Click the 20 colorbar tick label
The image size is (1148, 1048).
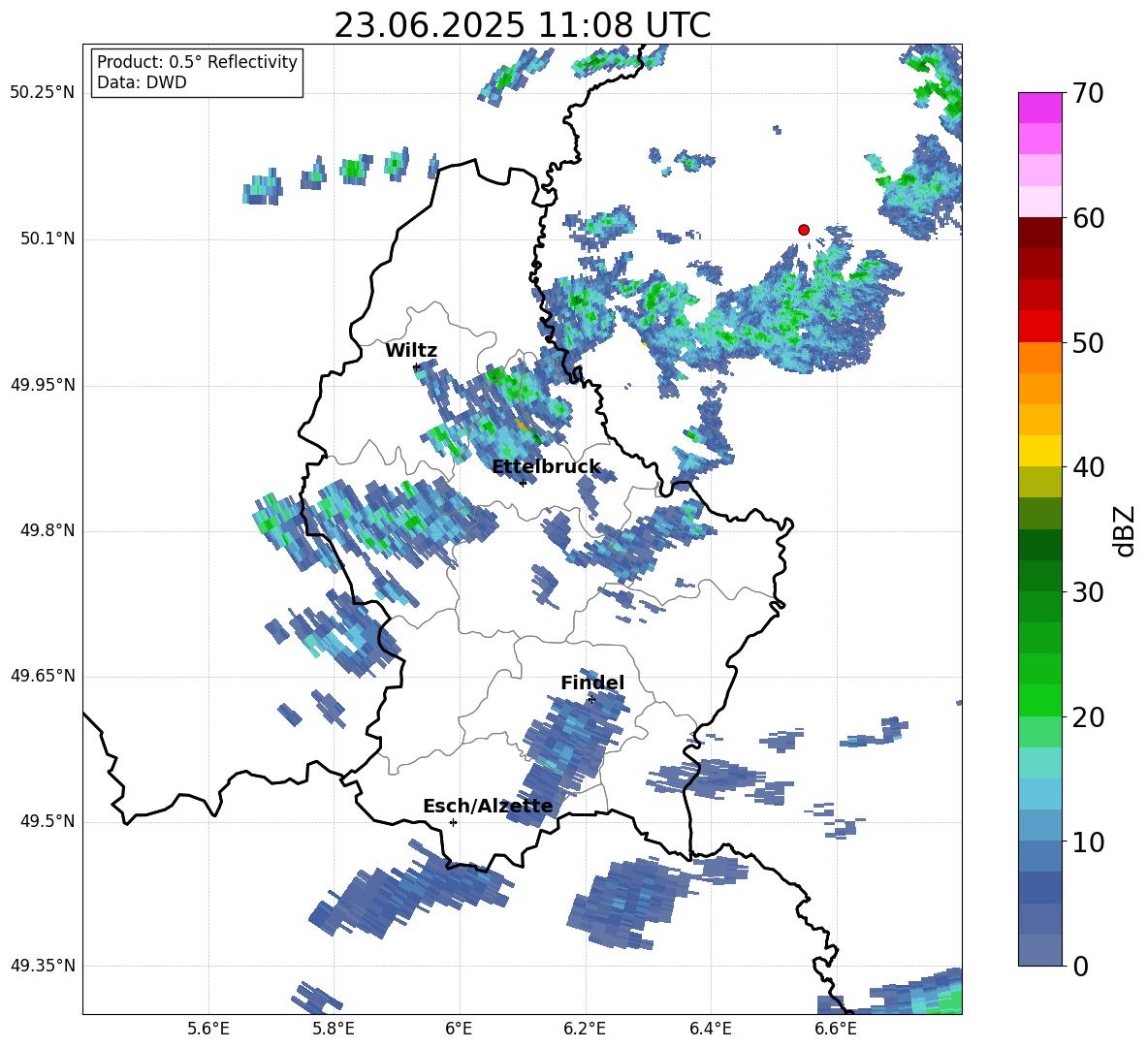click(1088, 717)
